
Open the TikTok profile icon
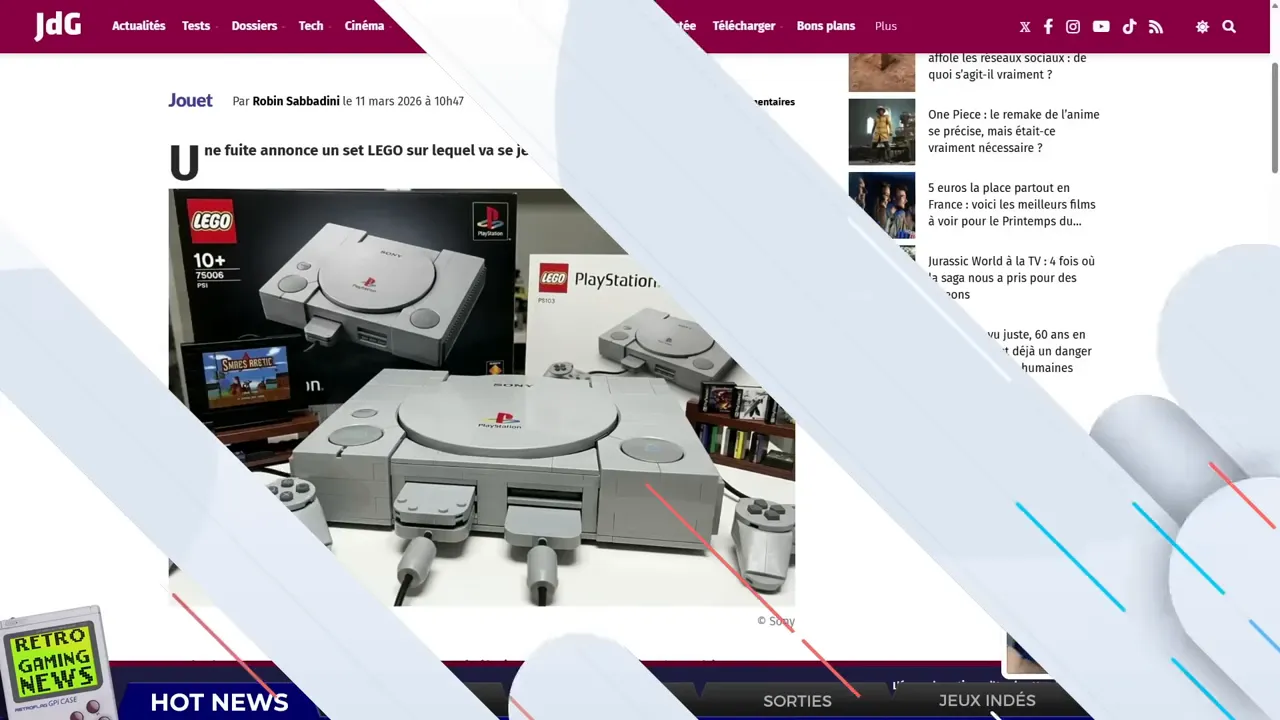pos(1129,26)
